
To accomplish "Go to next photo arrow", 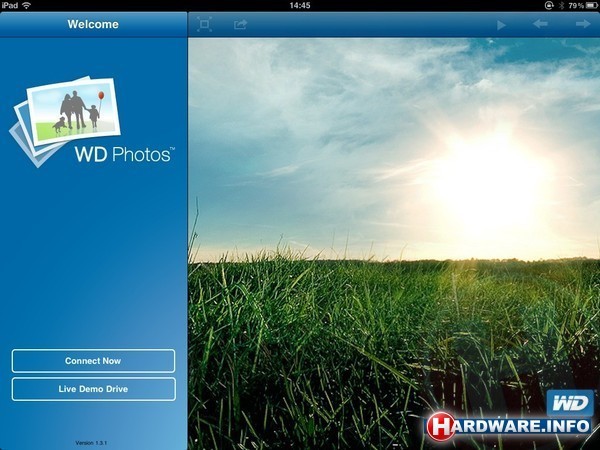I will [x=583, y=24].
